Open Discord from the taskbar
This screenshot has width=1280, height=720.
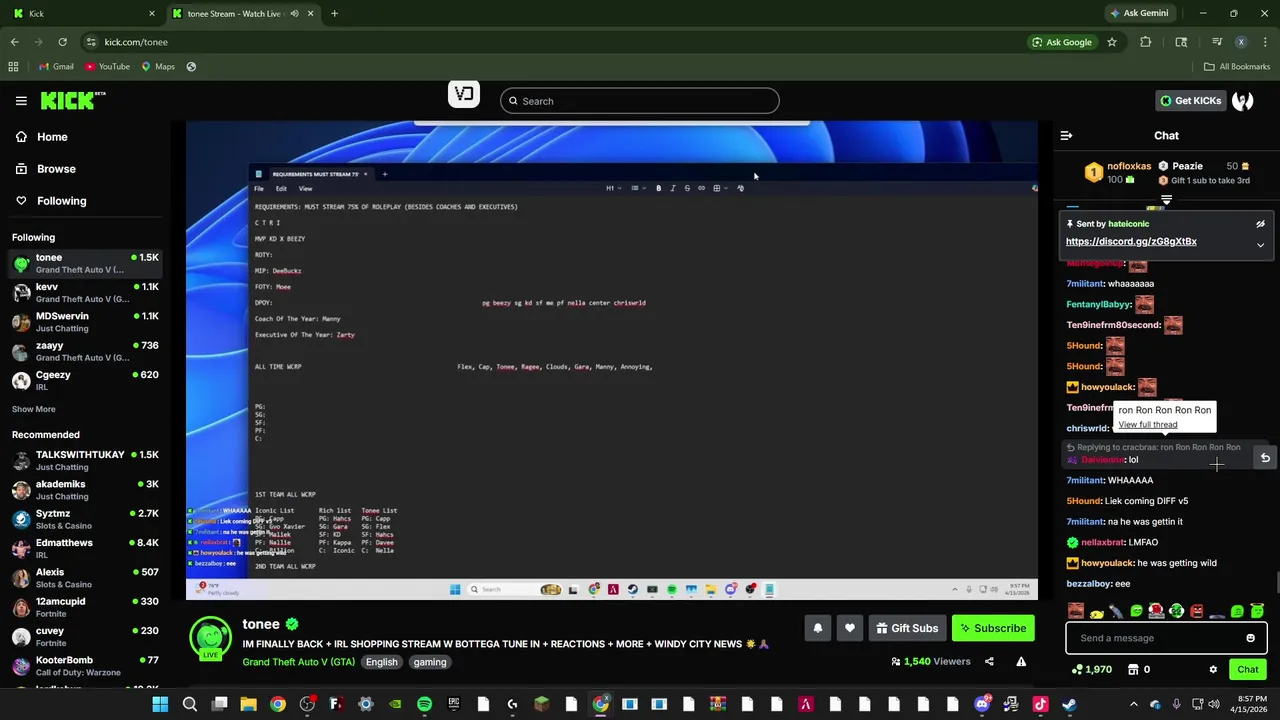tap(982, 704)
